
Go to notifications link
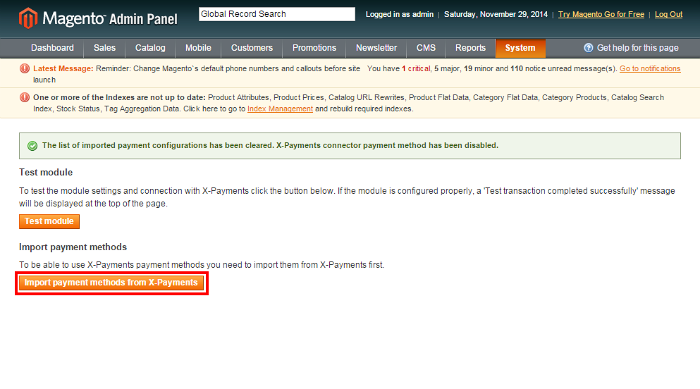pyautogui.click(x=650, y=68)
